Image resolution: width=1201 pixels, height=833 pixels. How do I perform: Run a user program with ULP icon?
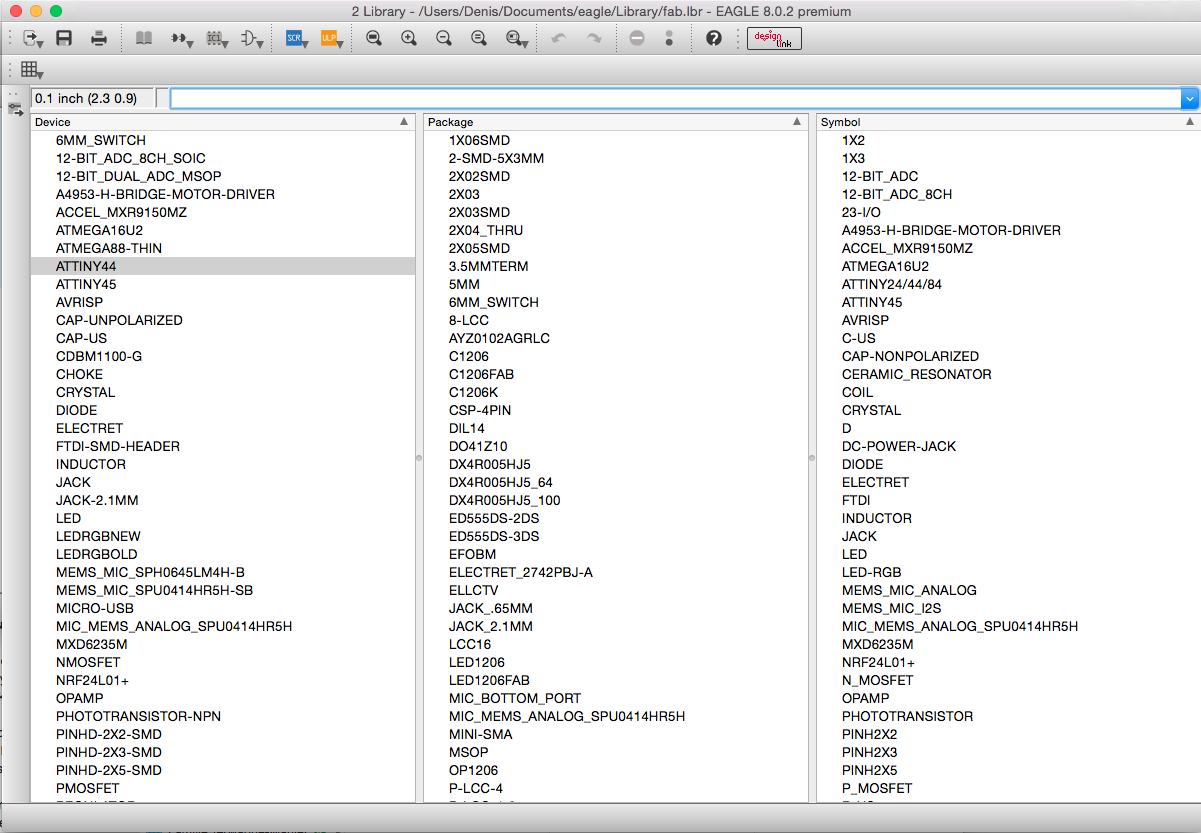pos(332,39)
